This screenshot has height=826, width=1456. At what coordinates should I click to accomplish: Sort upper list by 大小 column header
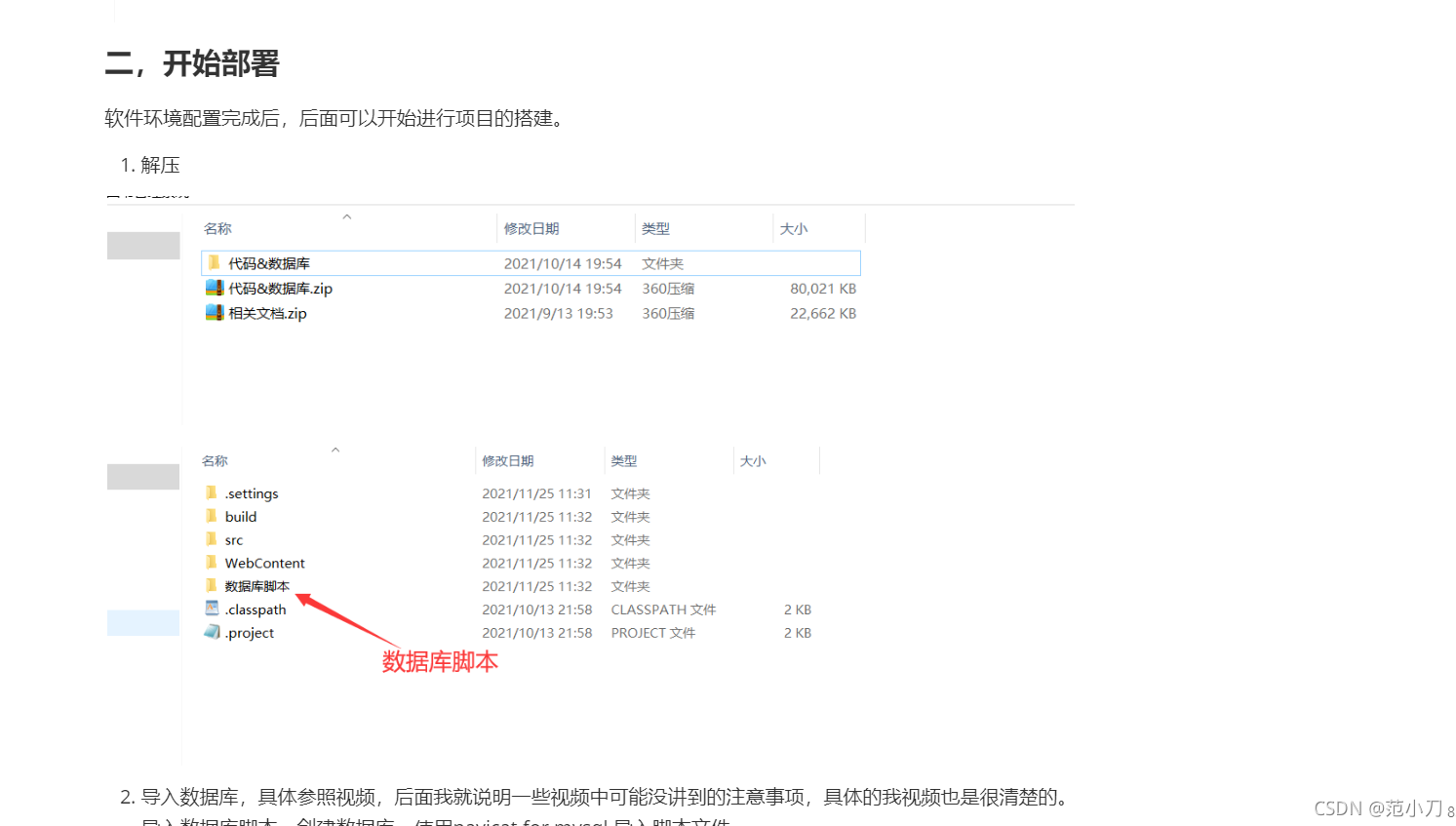794,228
